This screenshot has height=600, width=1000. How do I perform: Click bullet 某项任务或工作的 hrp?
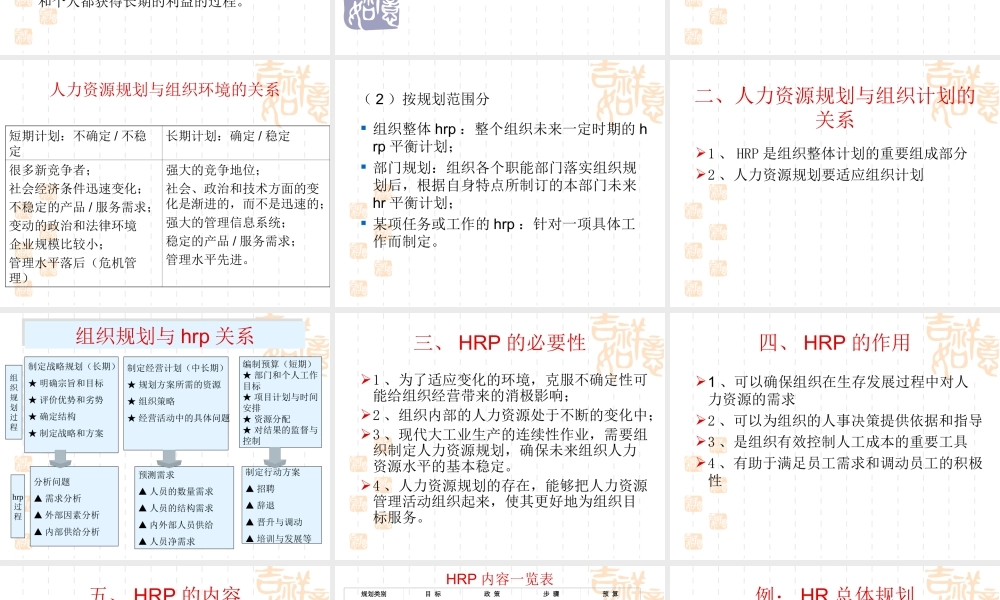coord(504,233)
